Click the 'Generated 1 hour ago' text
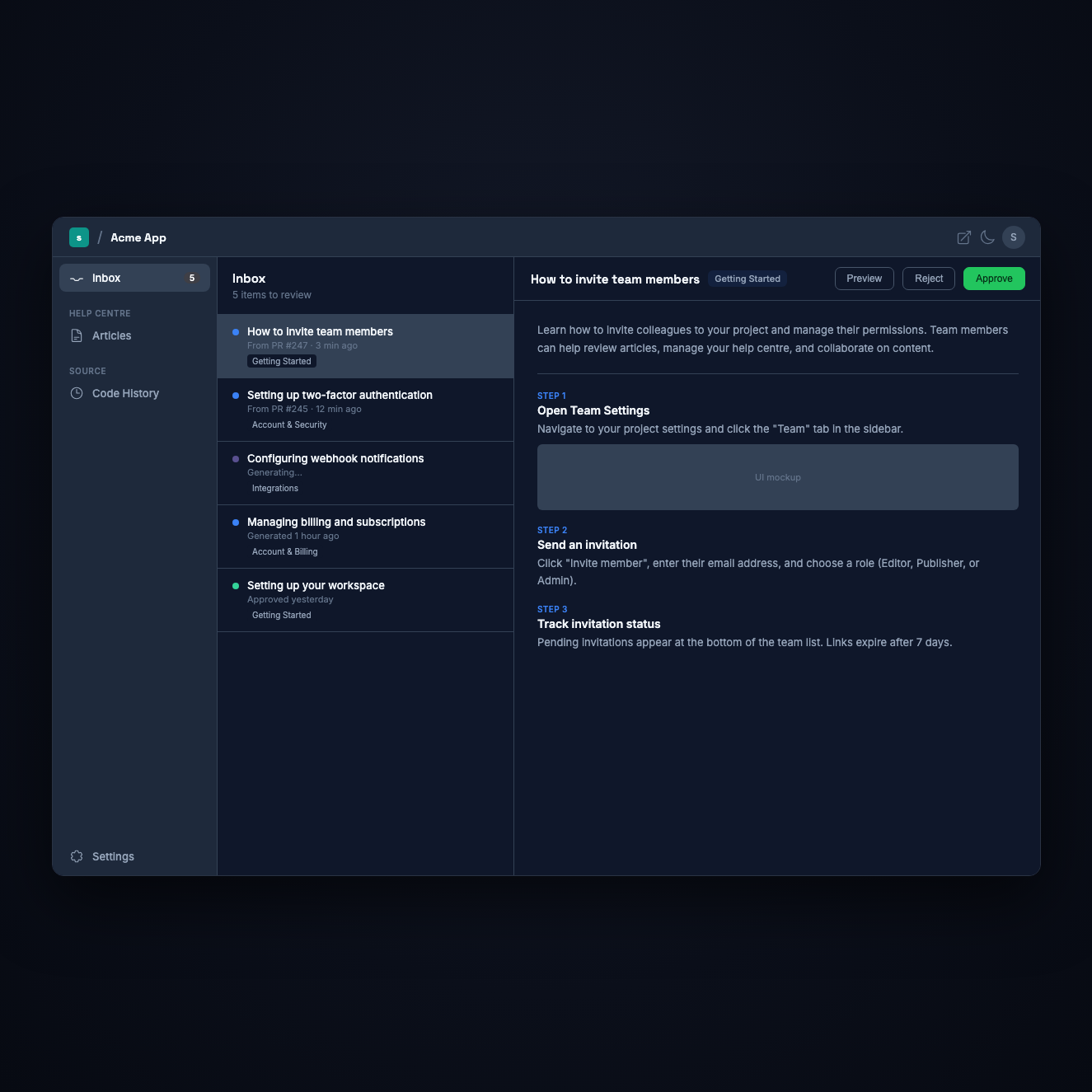 (x=293, y=537)
